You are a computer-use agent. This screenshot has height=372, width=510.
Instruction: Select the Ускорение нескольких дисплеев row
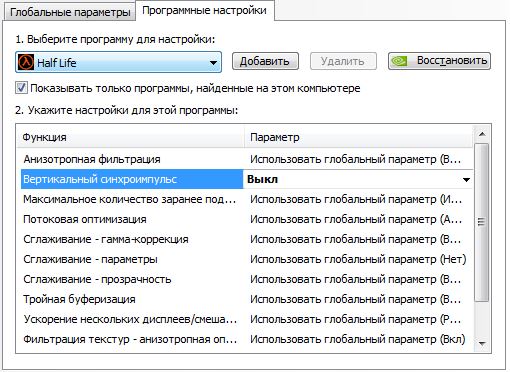247,319
